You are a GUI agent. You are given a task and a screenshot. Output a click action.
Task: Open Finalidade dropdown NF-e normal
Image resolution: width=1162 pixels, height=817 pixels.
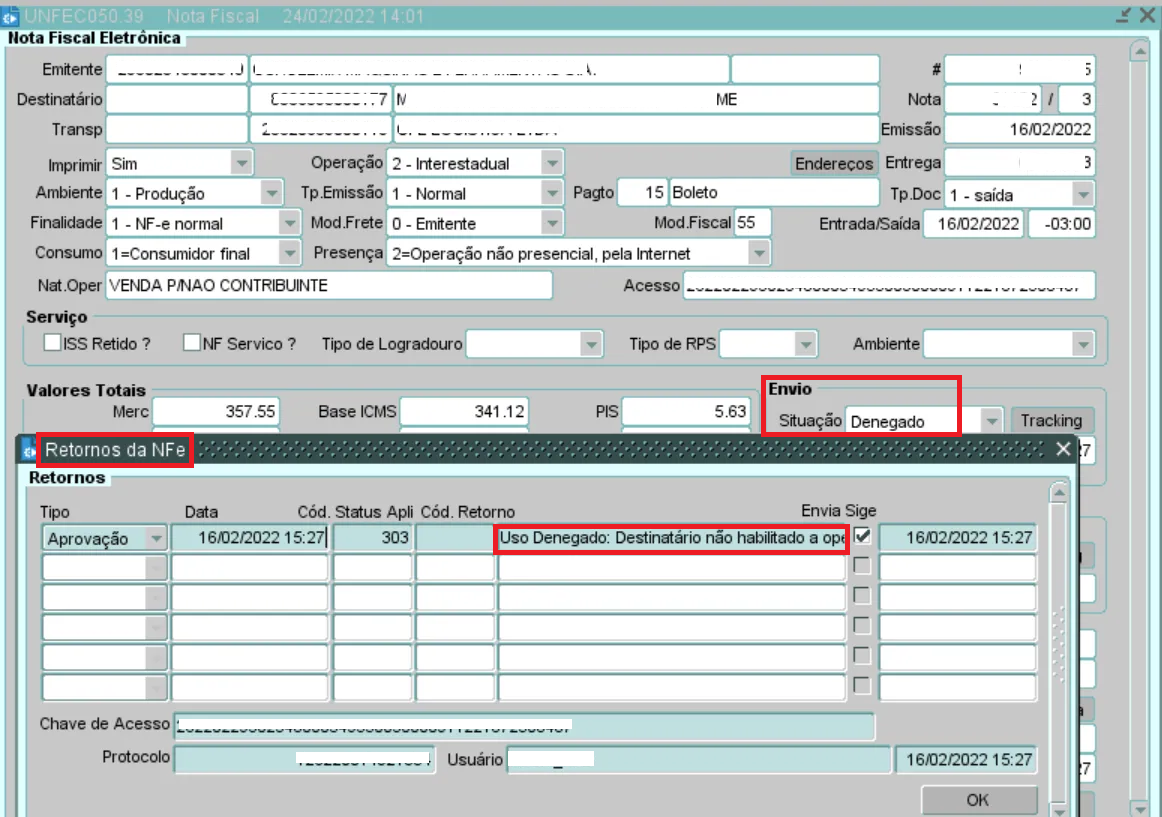[x=289, y=223]
